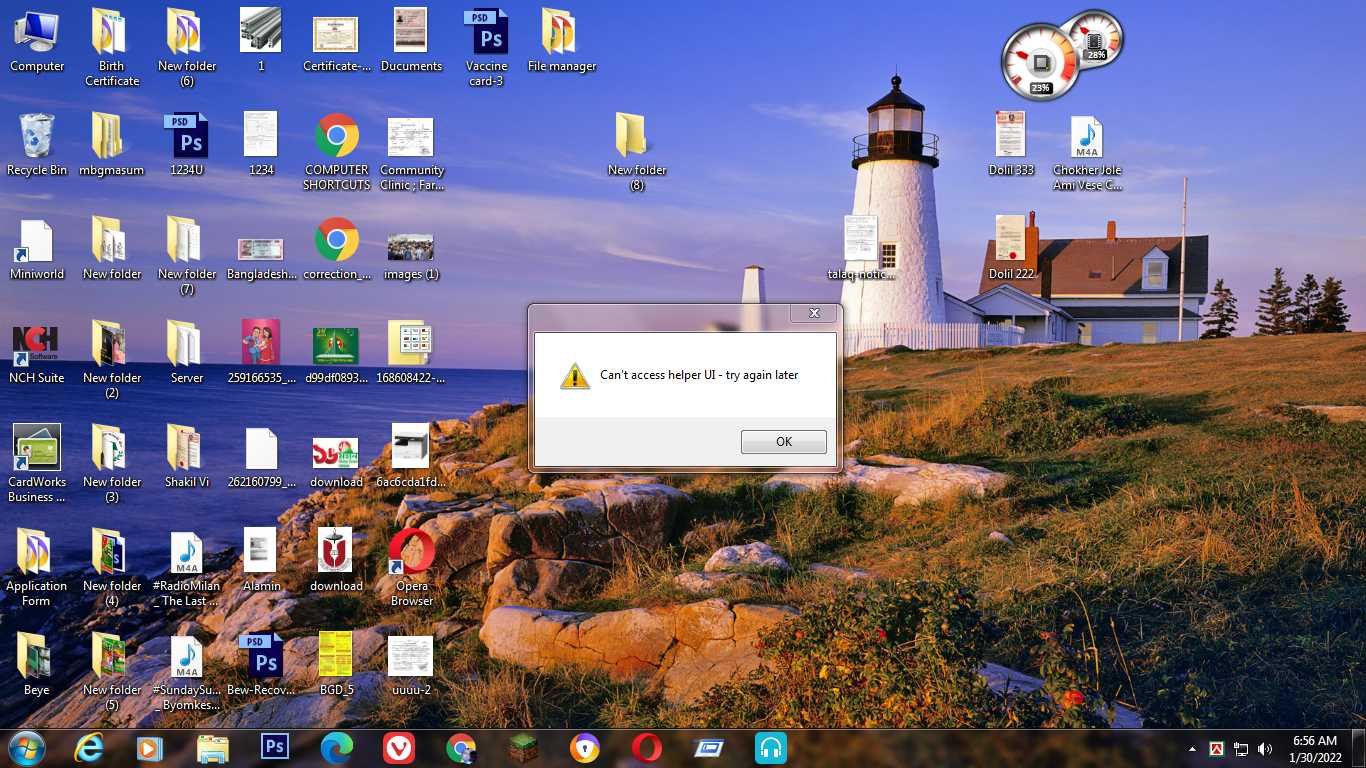The height and width of the screenshot is (768, 1366).
Task: Show hidden system tray icons
Action: 1192,749
